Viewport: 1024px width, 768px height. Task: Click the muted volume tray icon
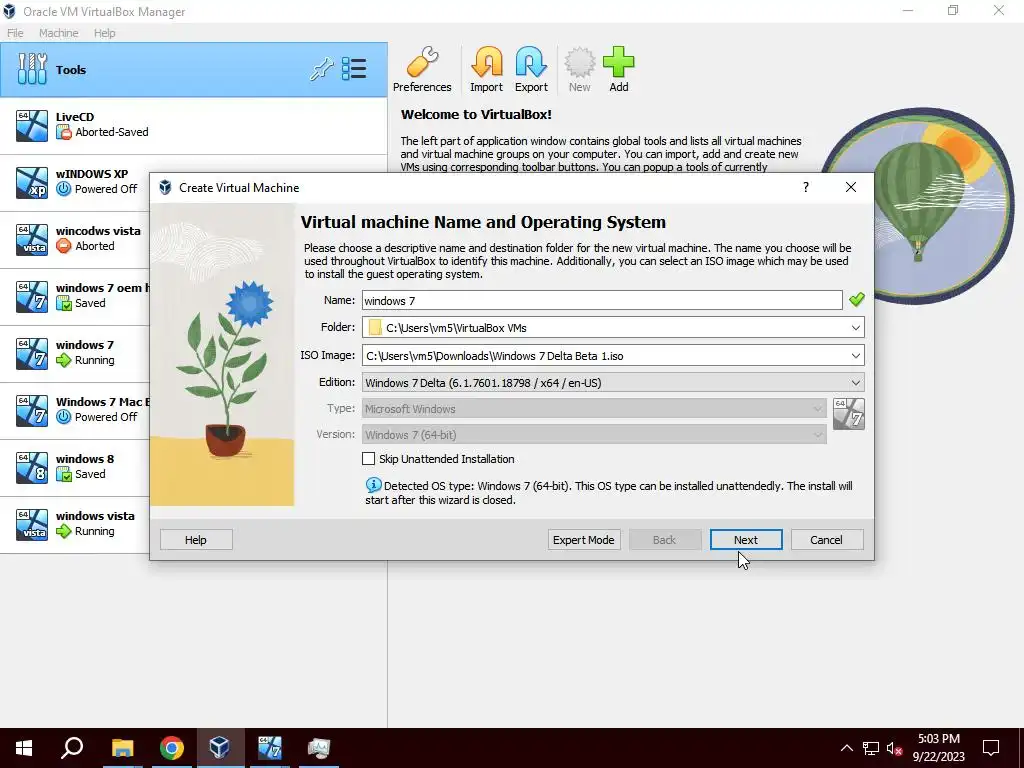[895, 748]
